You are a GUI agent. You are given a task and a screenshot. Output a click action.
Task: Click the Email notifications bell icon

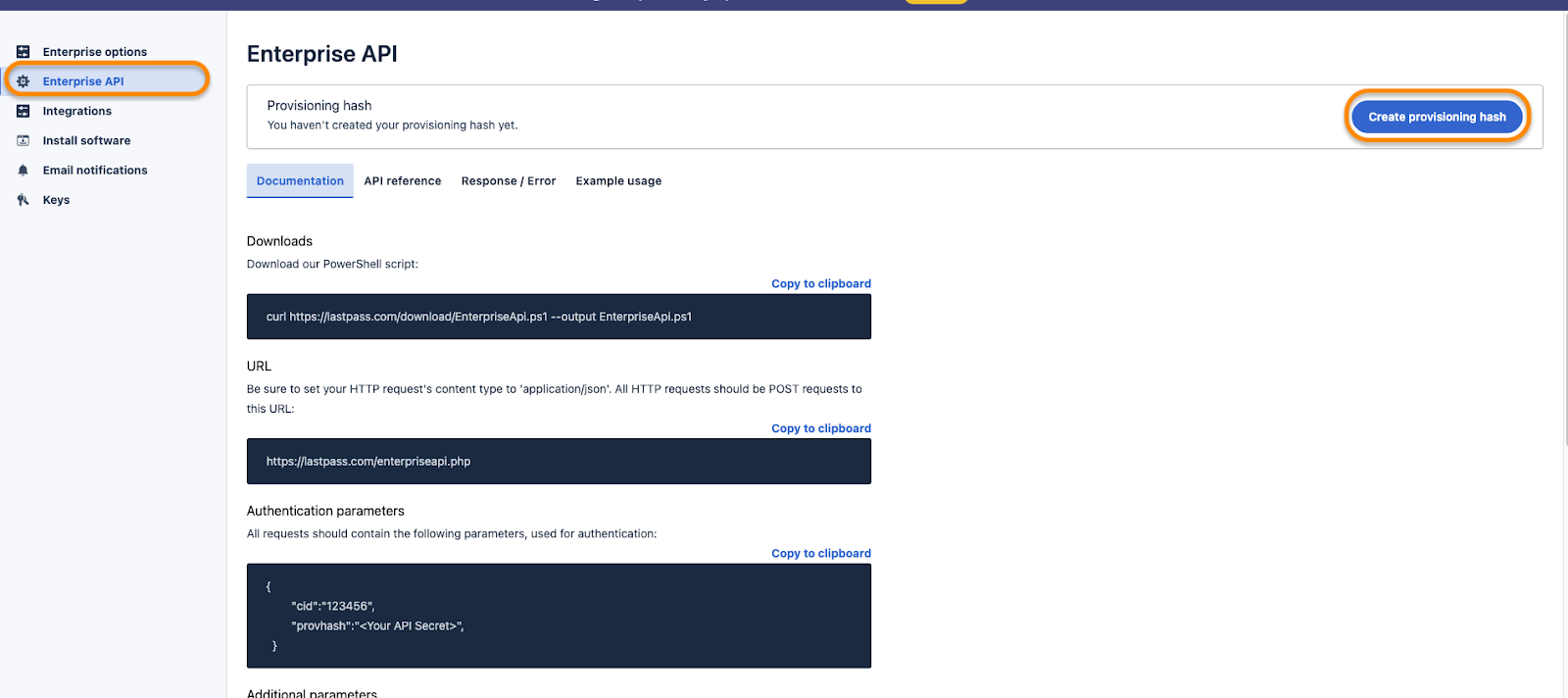coord(23,170)
